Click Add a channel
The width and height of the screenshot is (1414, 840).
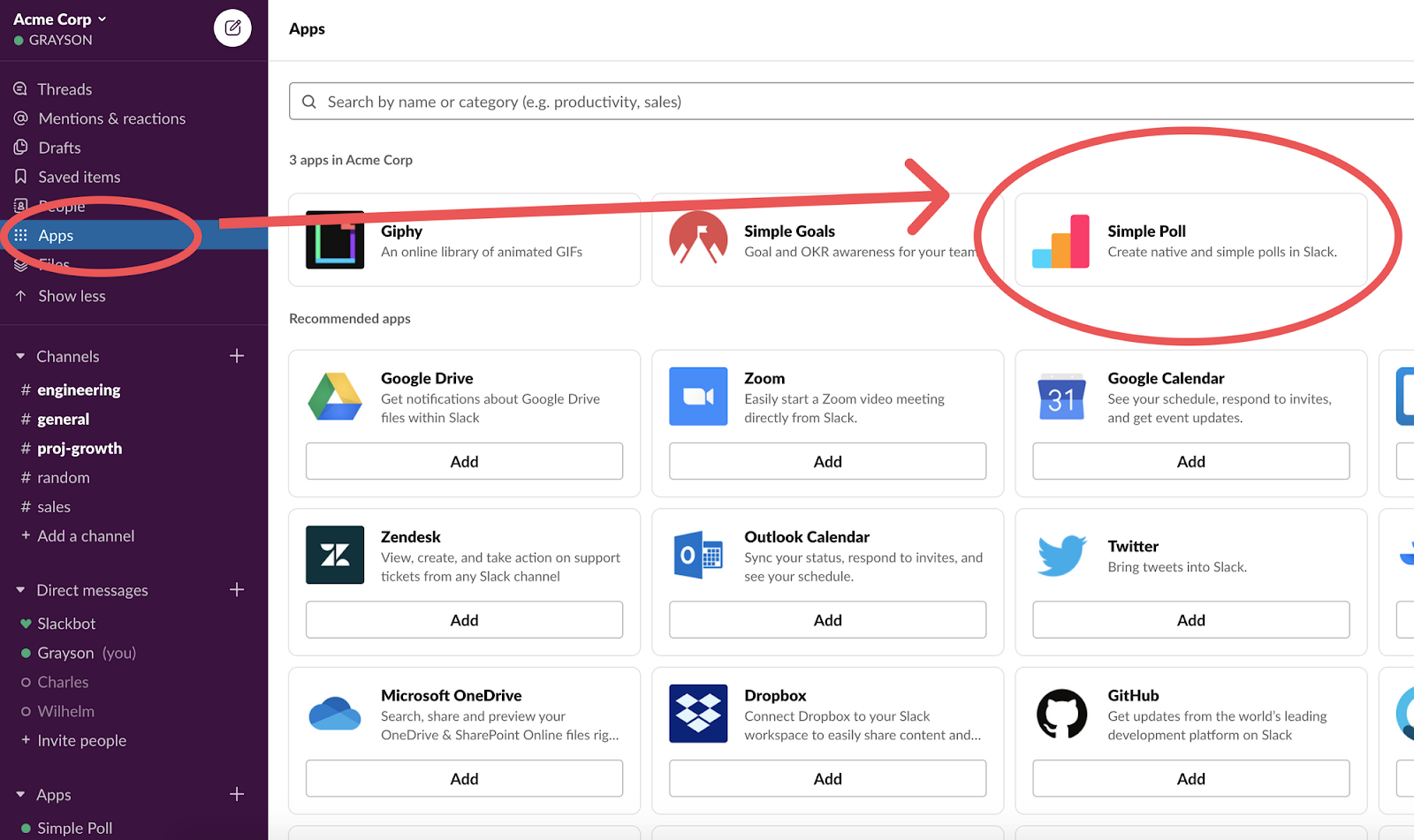[x=86, y=535]
